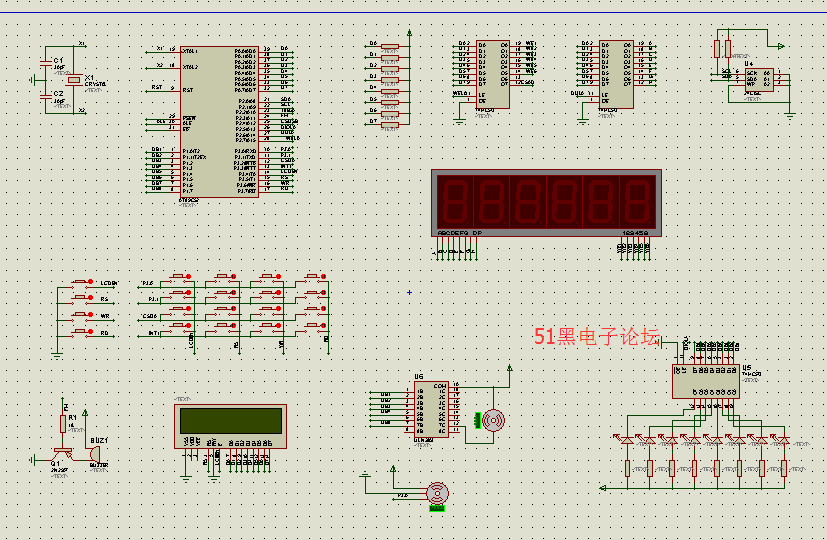Select transistor Q1
The width and height of the screenshot is (827, 540).
63,455
